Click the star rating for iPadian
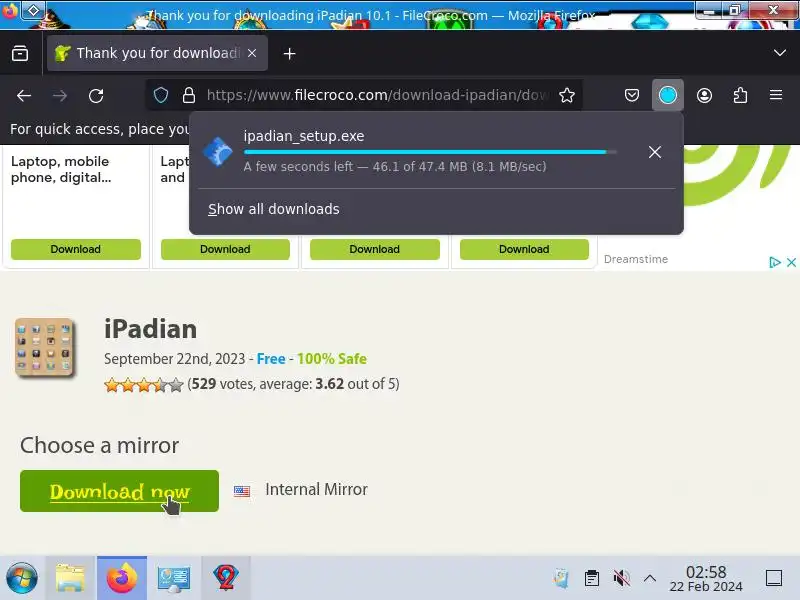This screenshot has height=600, width=800. coord(143,384)
